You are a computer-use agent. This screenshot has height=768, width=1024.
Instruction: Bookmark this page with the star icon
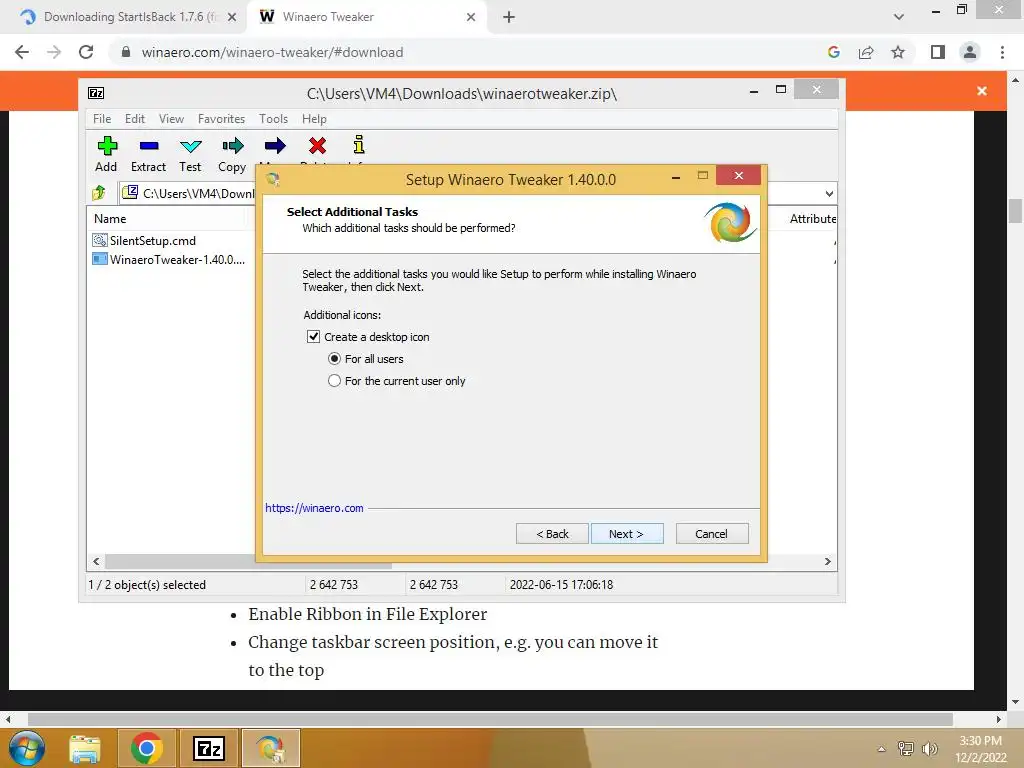coord(898,52)
